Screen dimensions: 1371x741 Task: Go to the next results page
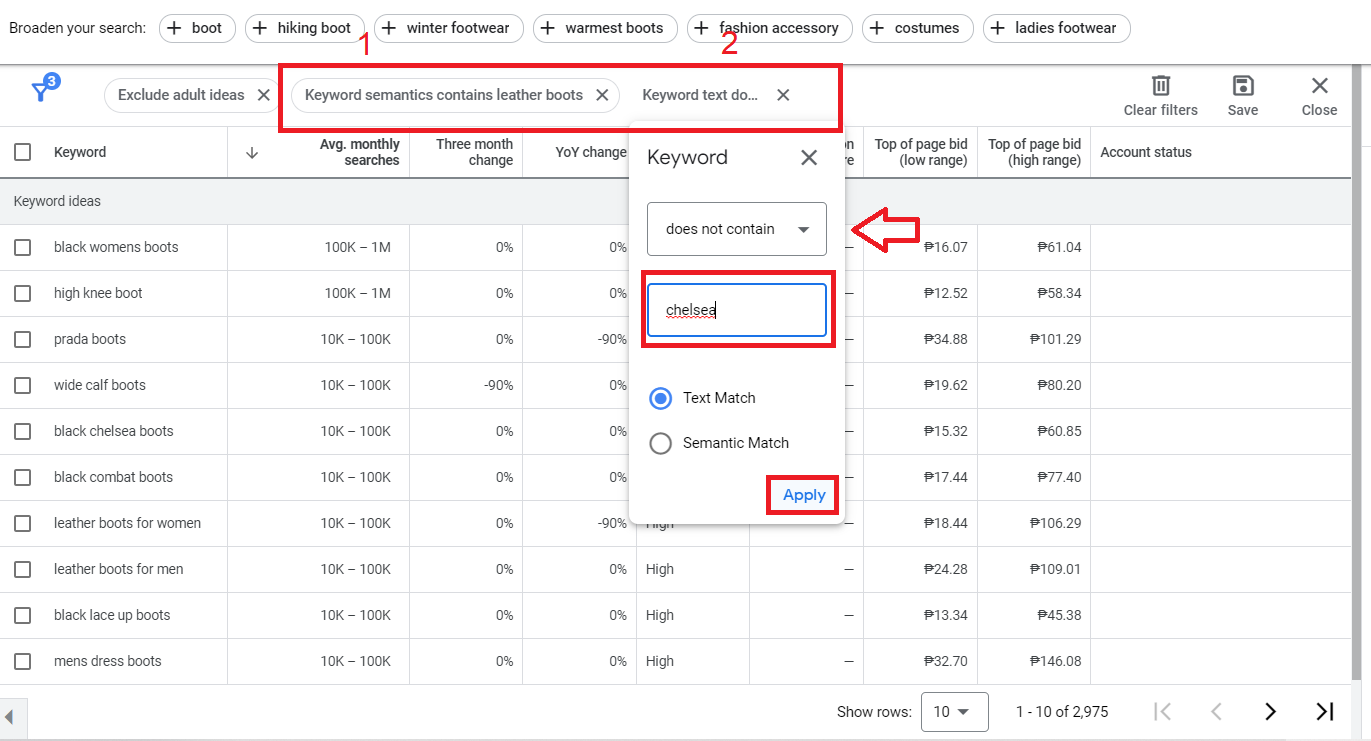[x=1270, y=712]
